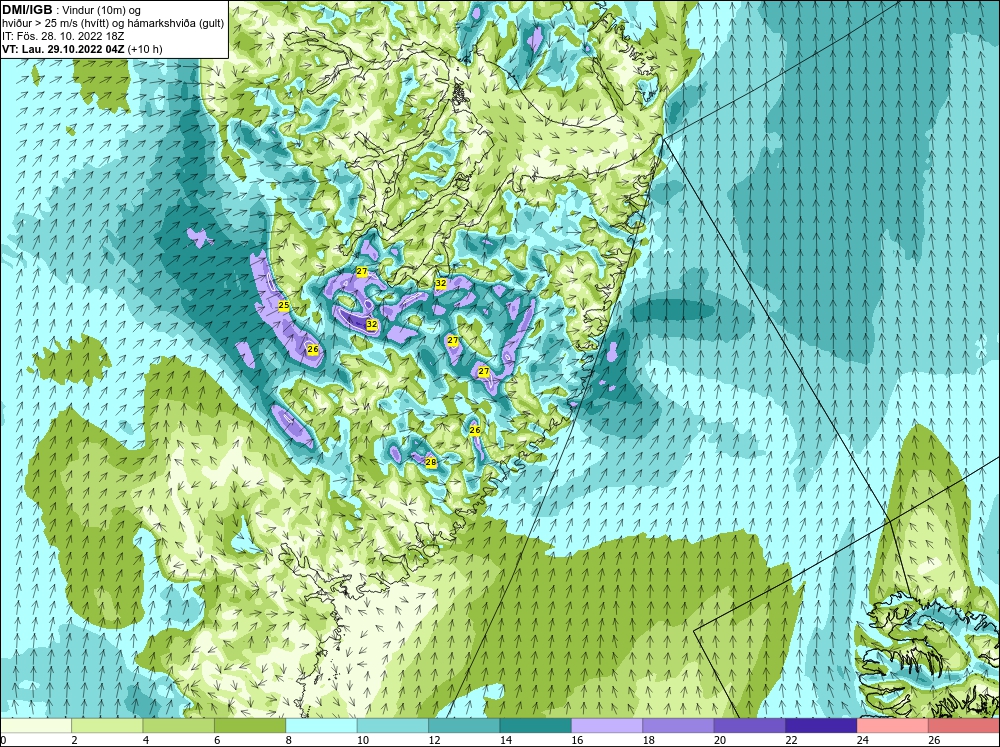1000x747 pixels.
Task: Click the legend scale number 0
Action: tap(3, 740)
